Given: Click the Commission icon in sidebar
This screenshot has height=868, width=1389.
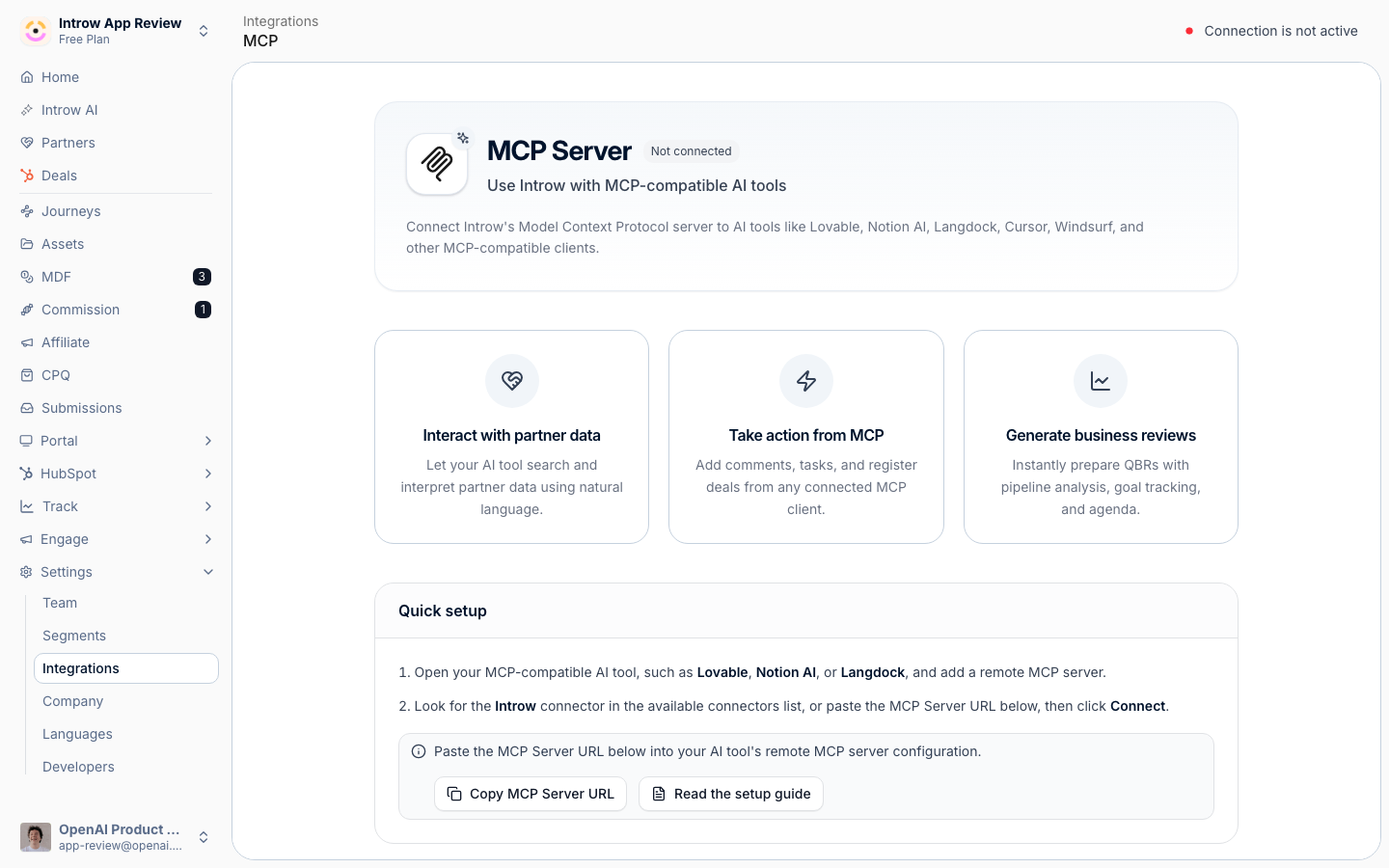Looking at the screenshot, I should [x=27, y=310].
